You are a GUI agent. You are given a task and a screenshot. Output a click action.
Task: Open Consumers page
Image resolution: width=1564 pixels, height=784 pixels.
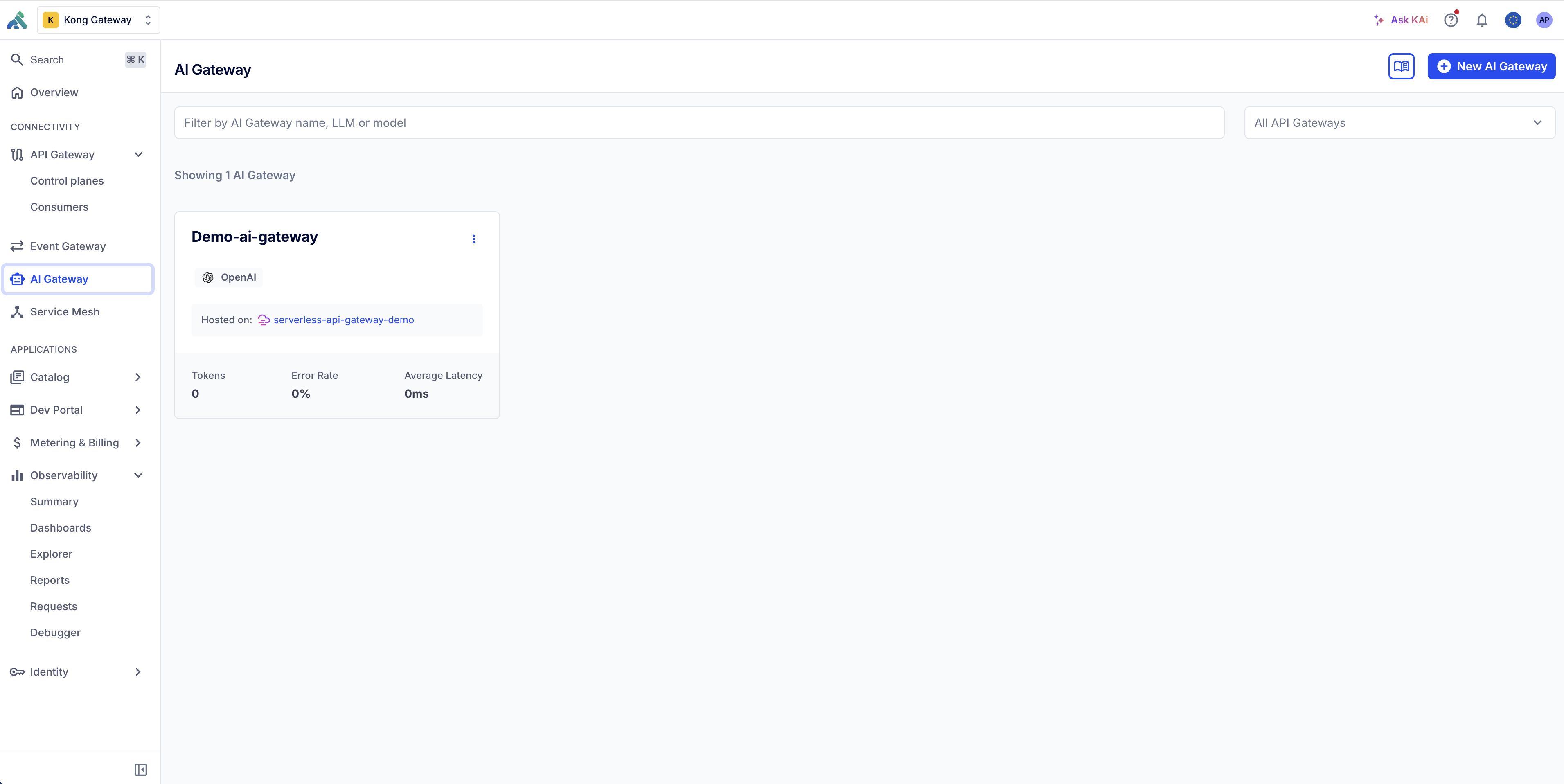pos(59,207)
